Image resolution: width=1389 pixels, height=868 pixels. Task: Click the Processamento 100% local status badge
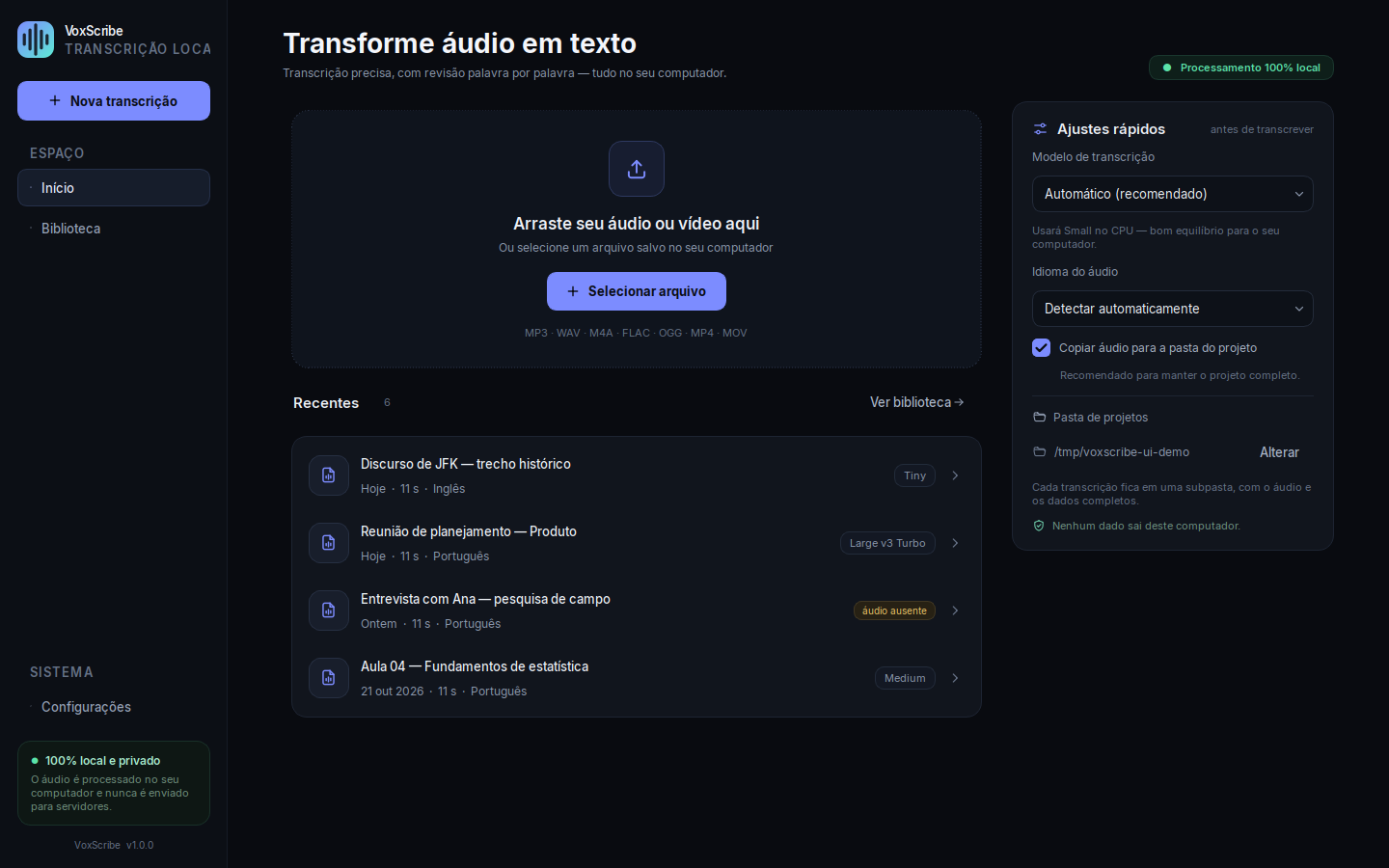tap(1241, 68)
